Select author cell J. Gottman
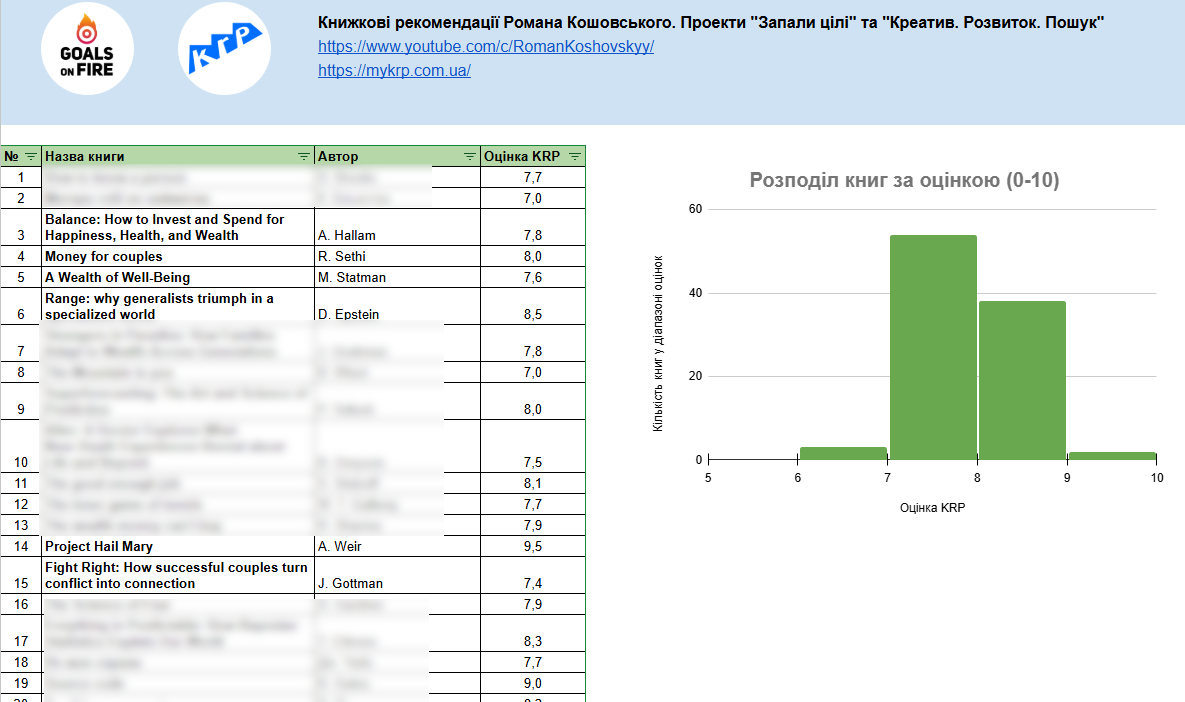Viewport: 1185px width, 702px height. coord(350,583)
